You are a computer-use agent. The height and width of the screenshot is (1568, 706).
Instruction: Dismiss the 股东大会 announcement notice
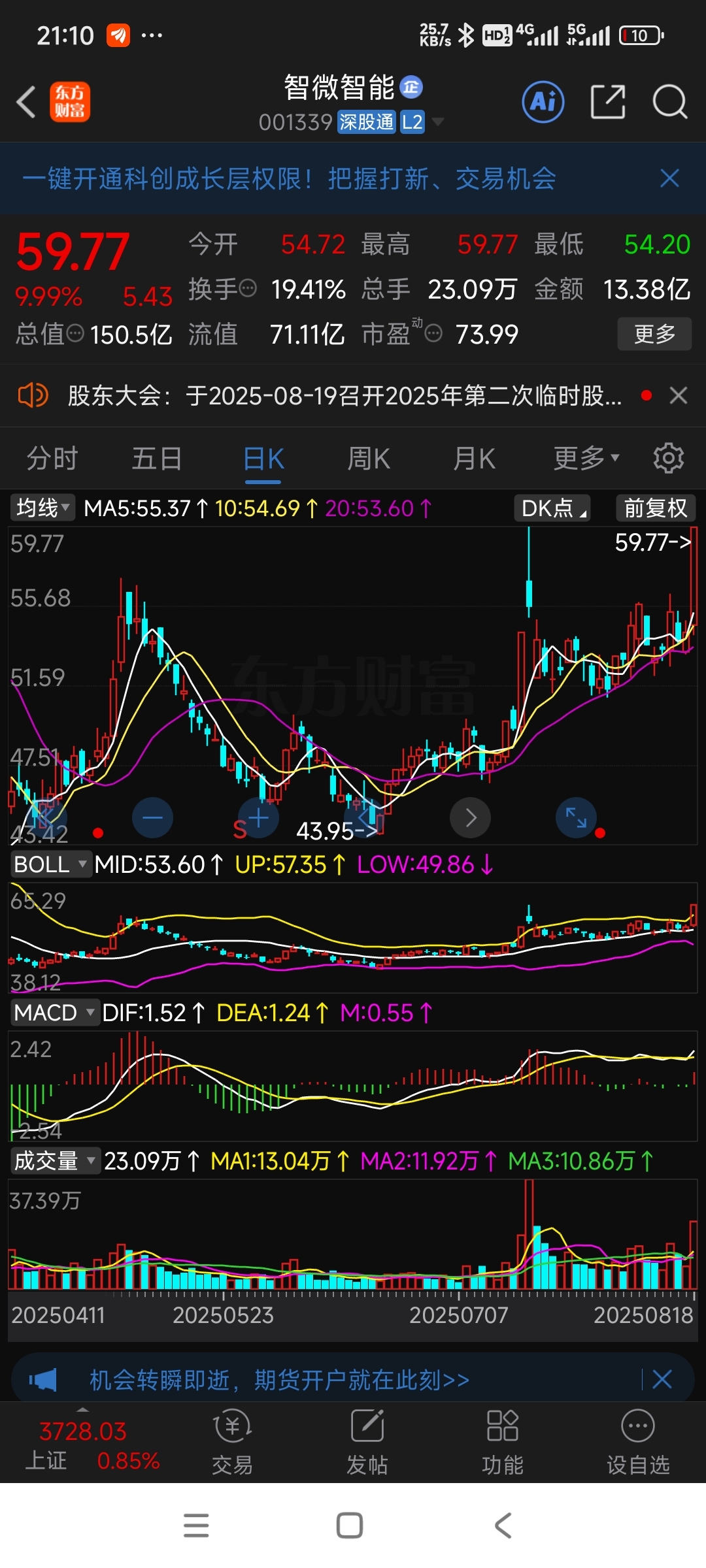click(x=679, y=395)
